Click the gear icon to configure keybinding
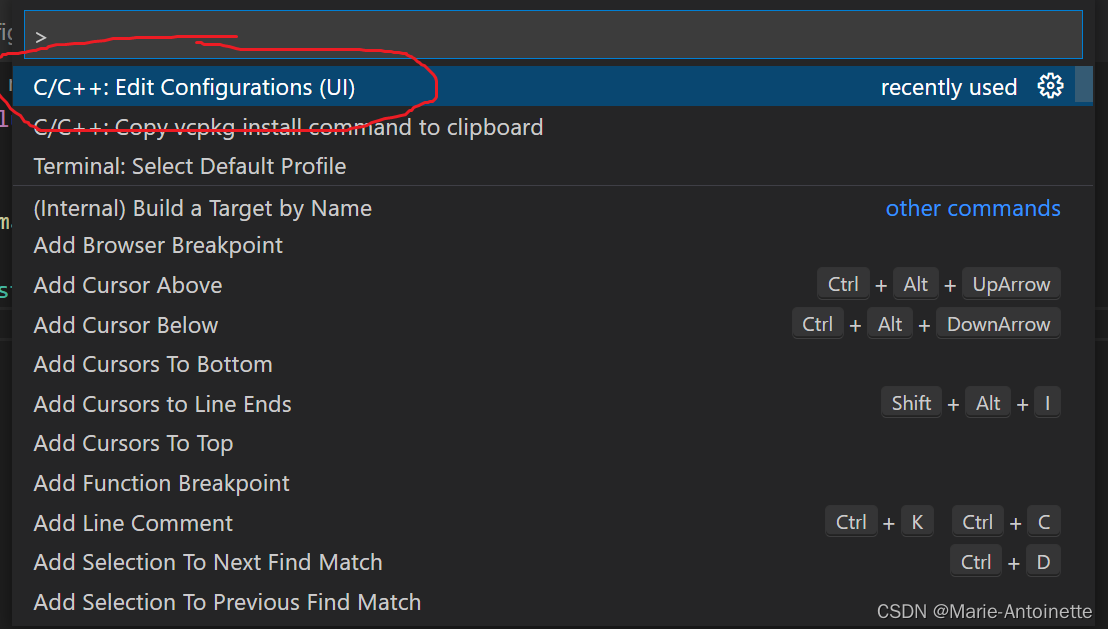The height and width of the screenshot is (629, 1108). coord(1050,87)
